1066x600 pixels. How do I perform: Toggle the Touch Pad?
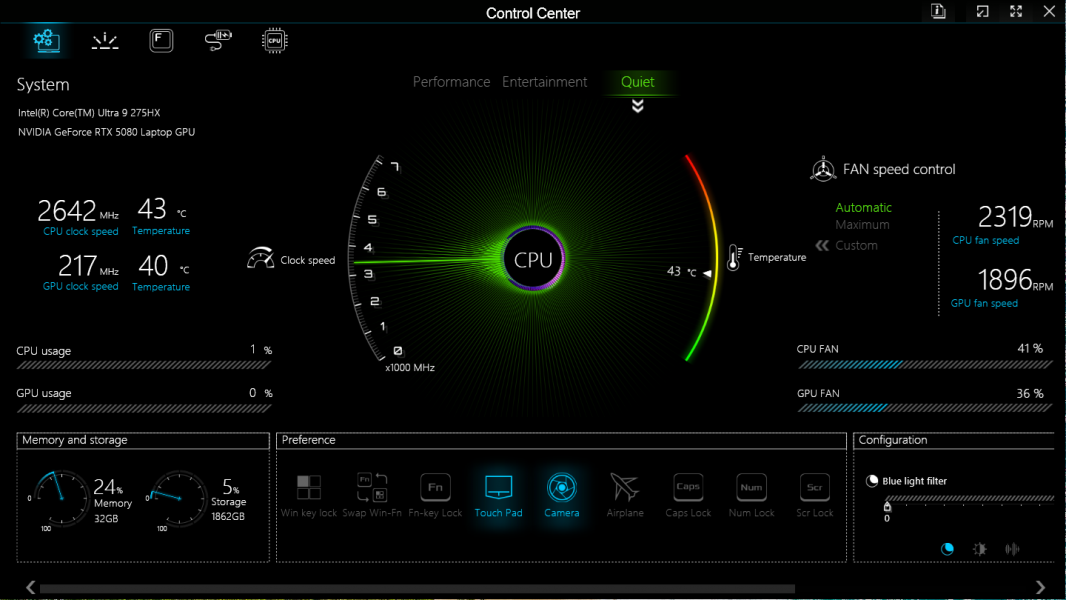[x=498, y=496]
